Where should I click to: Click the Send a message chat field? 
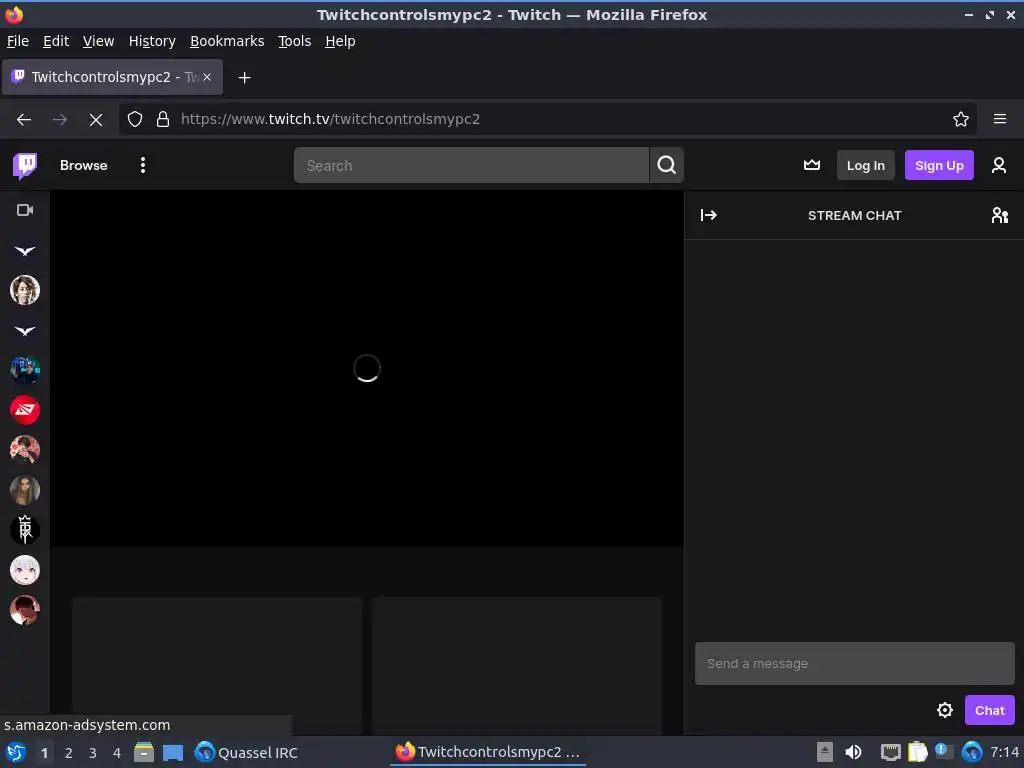(854, 664)
